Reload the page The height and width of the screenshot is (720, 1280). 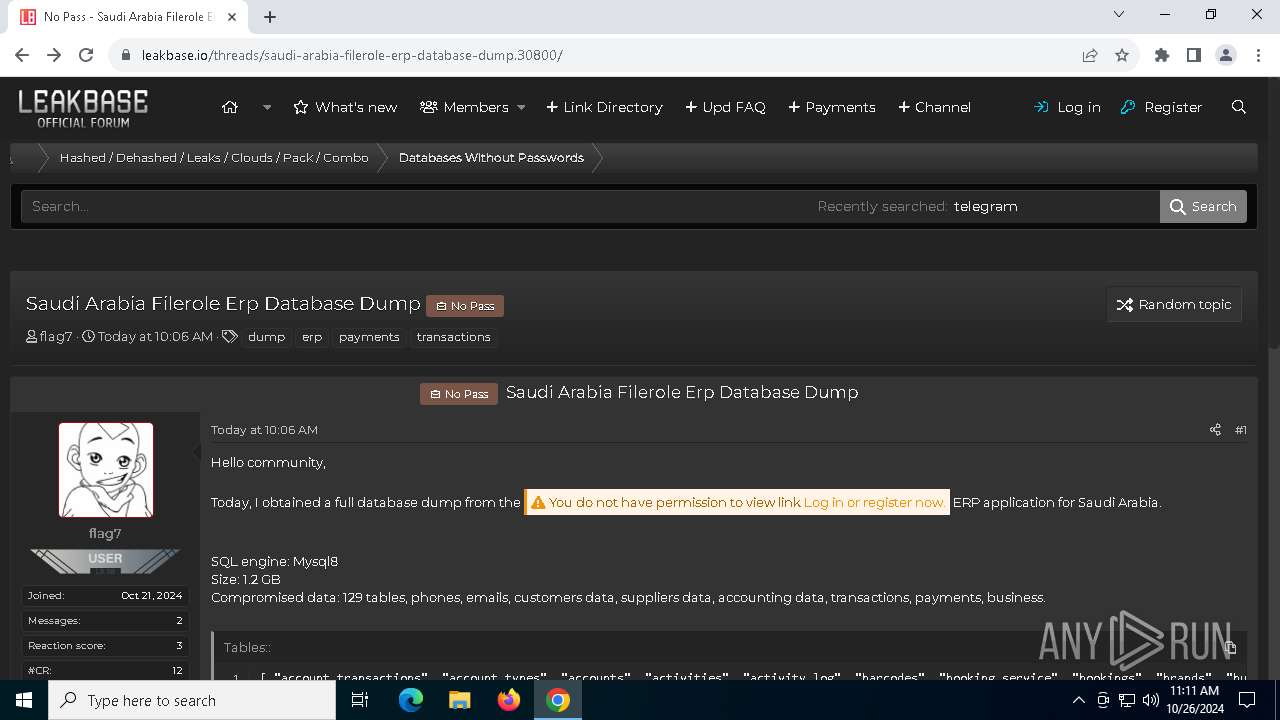(86, 55)
